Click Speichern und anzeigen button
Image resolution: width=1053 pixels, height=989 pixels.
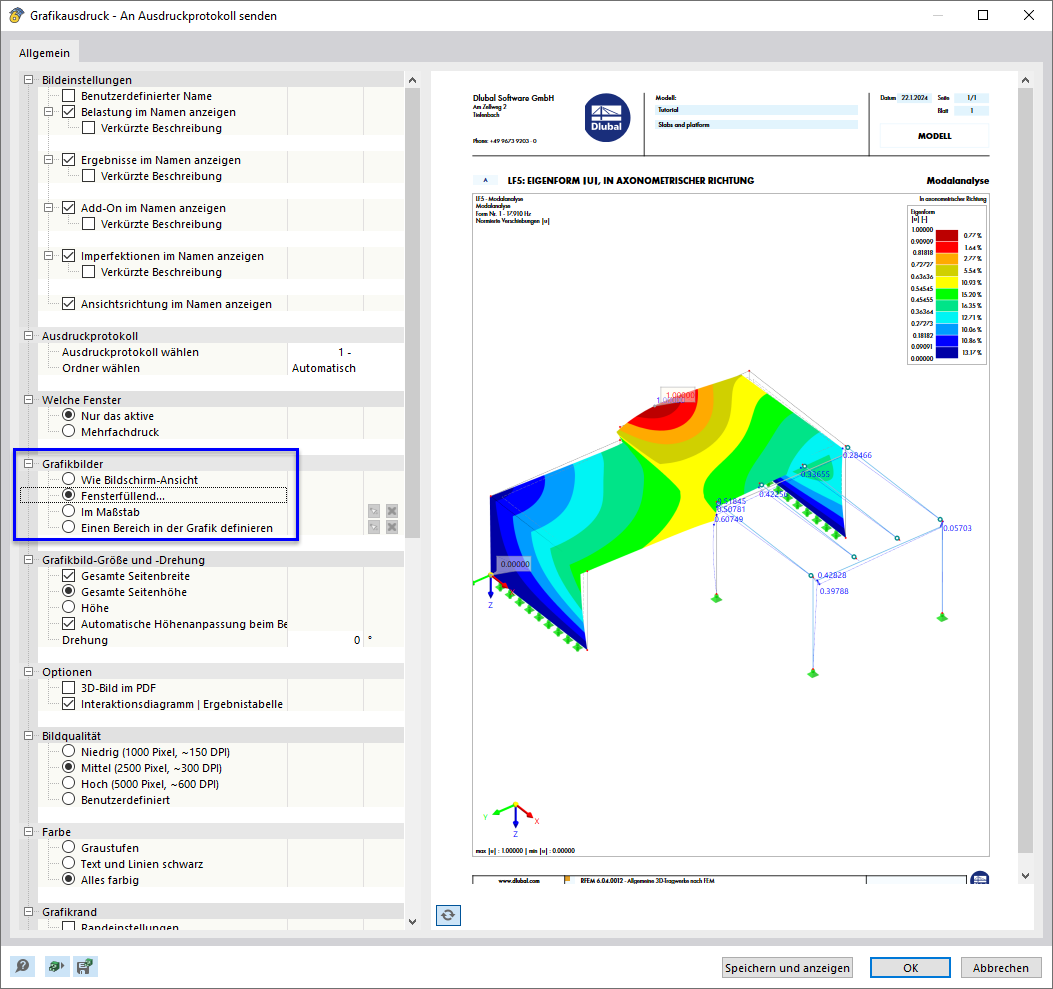(x=787, y=968)
